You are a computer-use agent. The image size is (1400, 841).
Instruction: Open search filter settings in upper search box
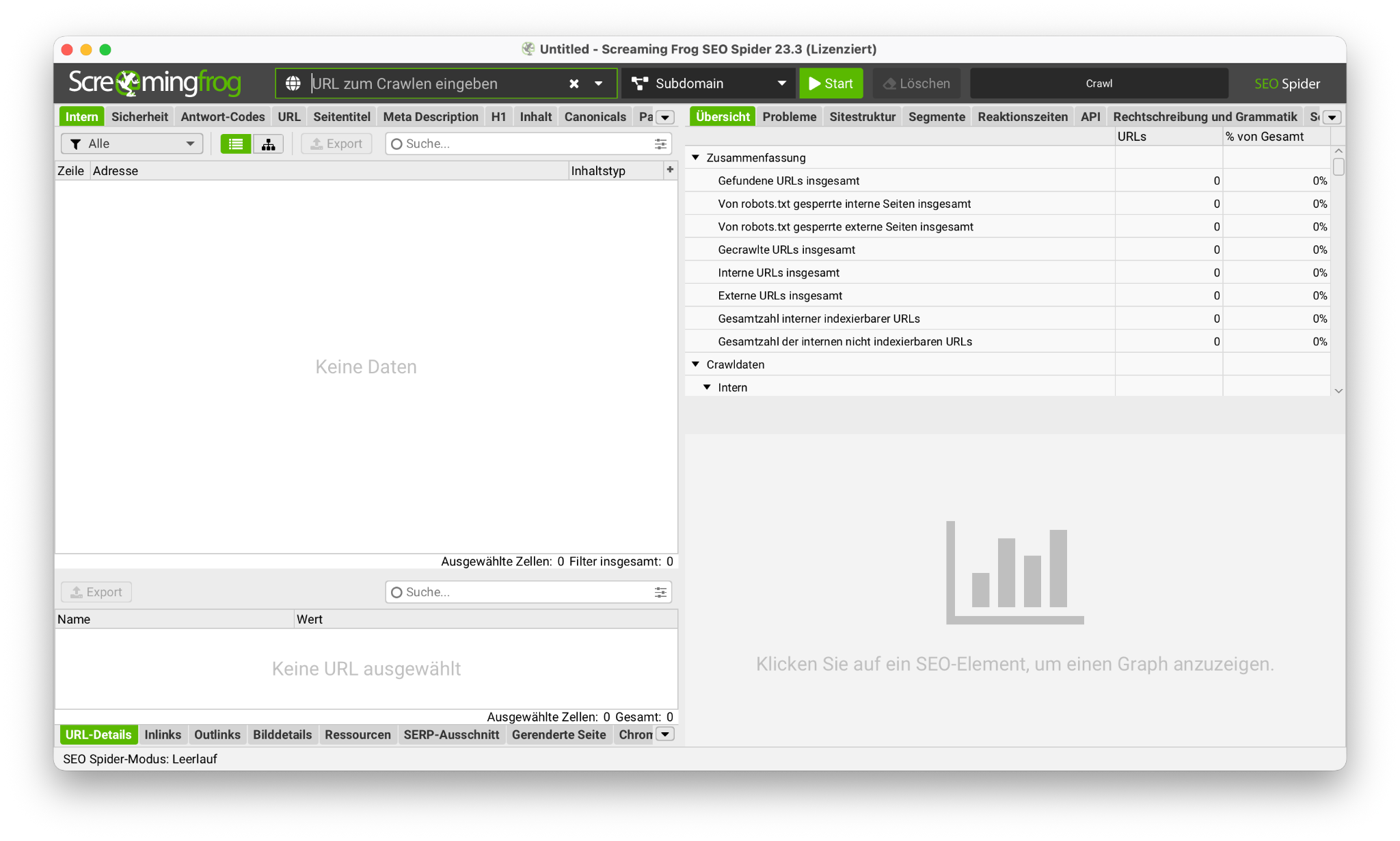point(660,144)
